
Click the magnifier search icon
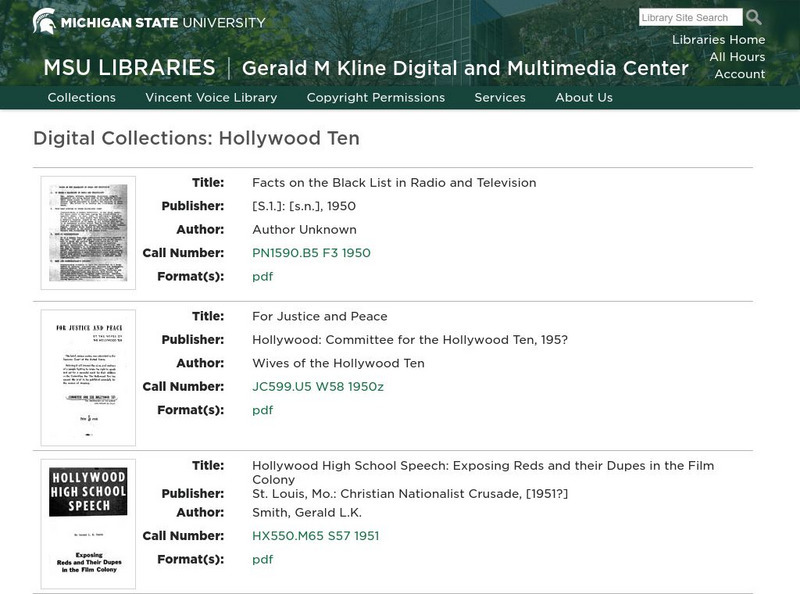tap(754, 17)
